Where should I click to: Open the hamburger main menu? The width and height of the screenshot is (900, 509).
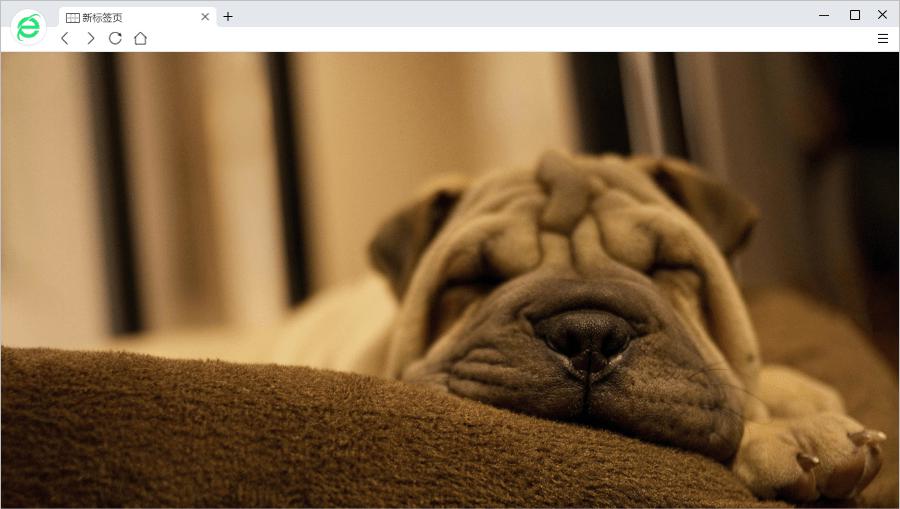point(882,38)
